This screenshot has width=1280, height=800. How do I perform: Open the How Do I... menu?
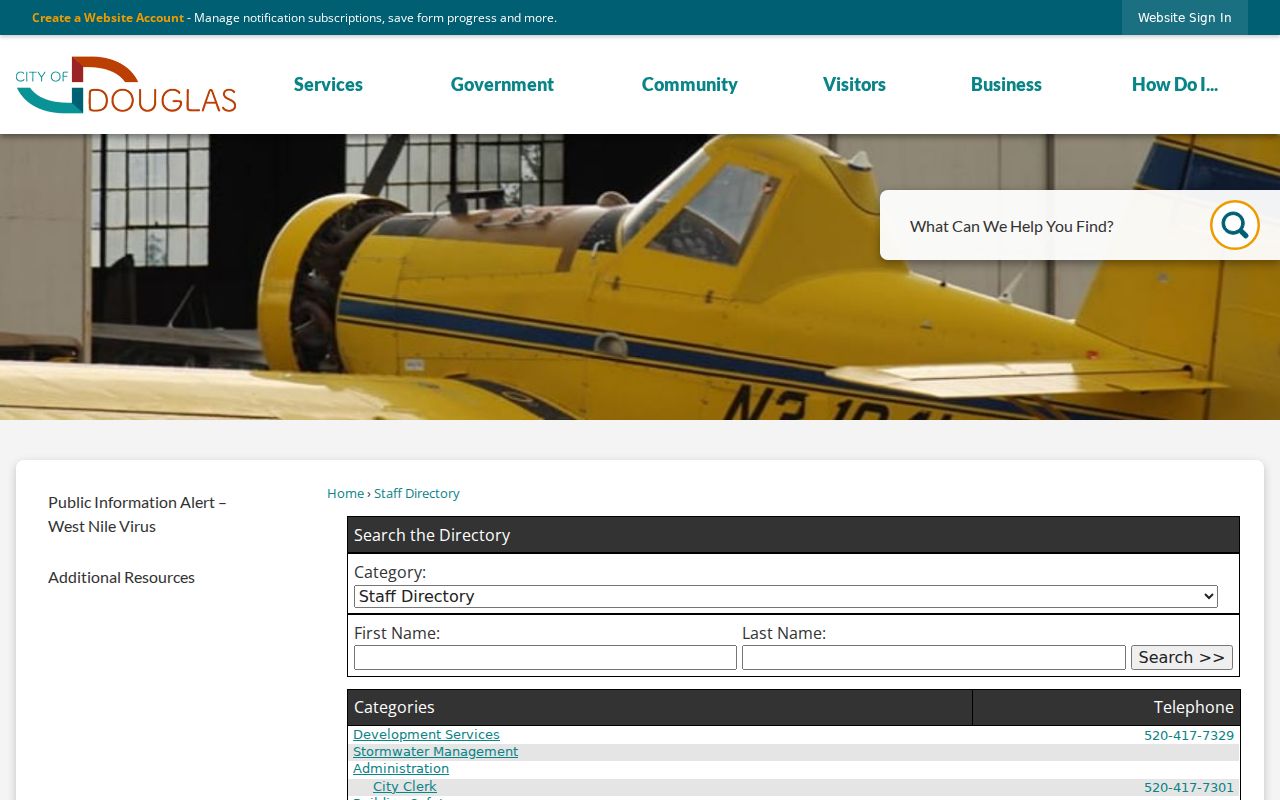click(x=1174, y=85)
